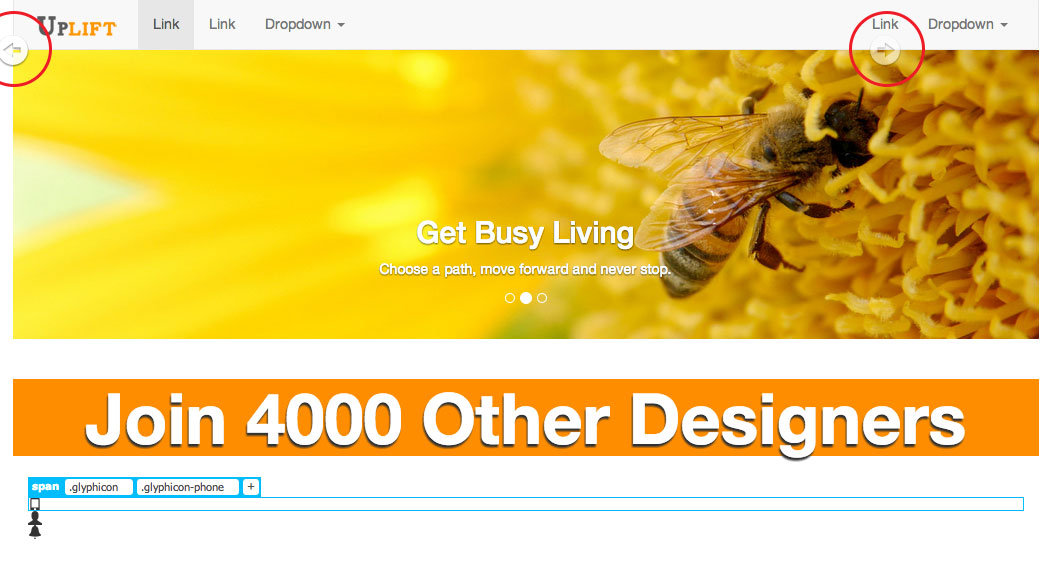
Task: Click the user glyphicon icon
Action: coord(35,518)
